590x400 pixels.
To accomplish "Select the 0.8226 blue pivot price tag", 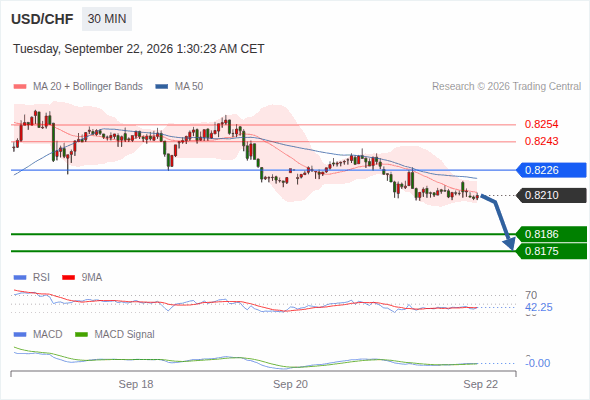I will click(x=551, y=170).
